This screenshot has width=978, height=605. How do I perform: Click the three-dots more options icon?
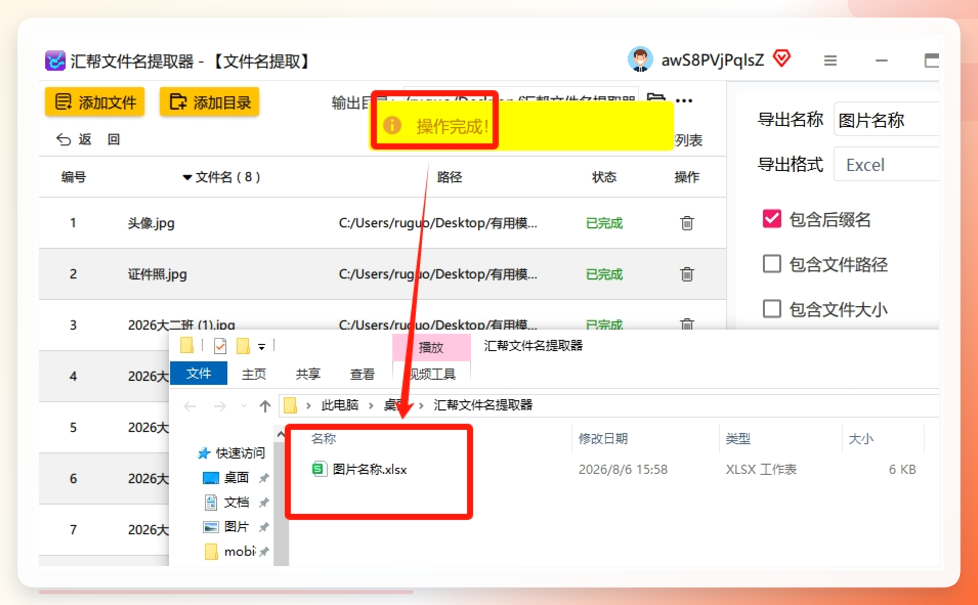pos(684,100)
